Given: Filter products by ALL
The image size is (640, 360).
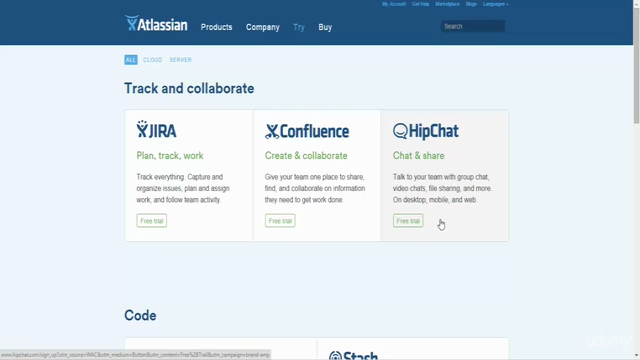Looking at the screenshot, I should 131,60.
